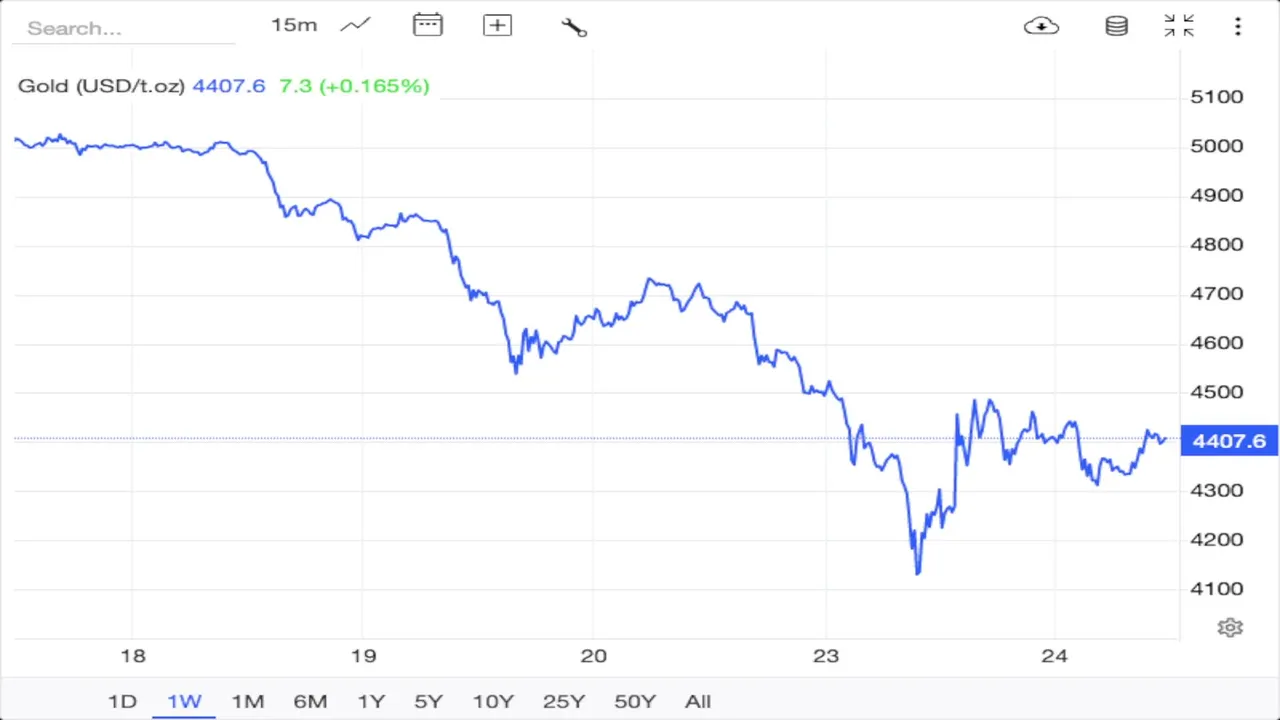
Task: Toggle the fullscreen collapse arrows icon
Action: (x=1179, y=26)
